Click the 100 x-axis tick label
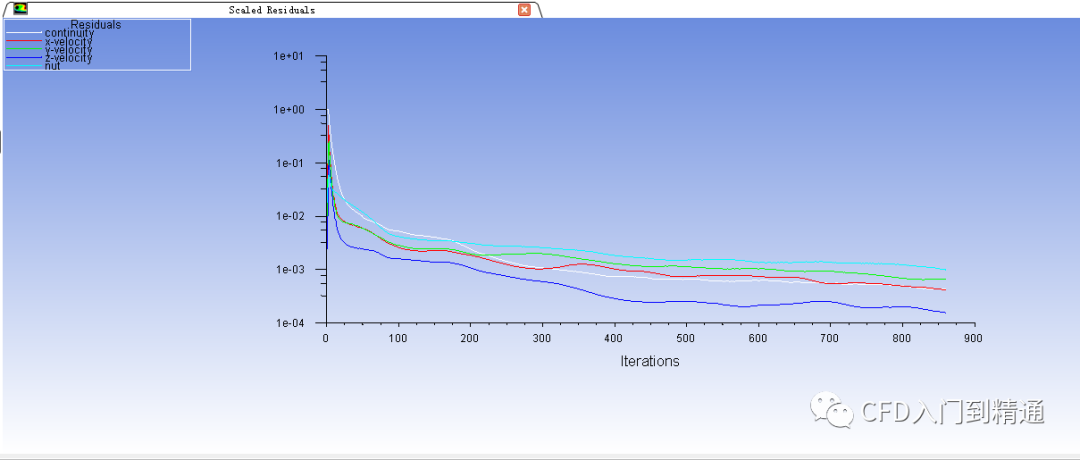 397,338
